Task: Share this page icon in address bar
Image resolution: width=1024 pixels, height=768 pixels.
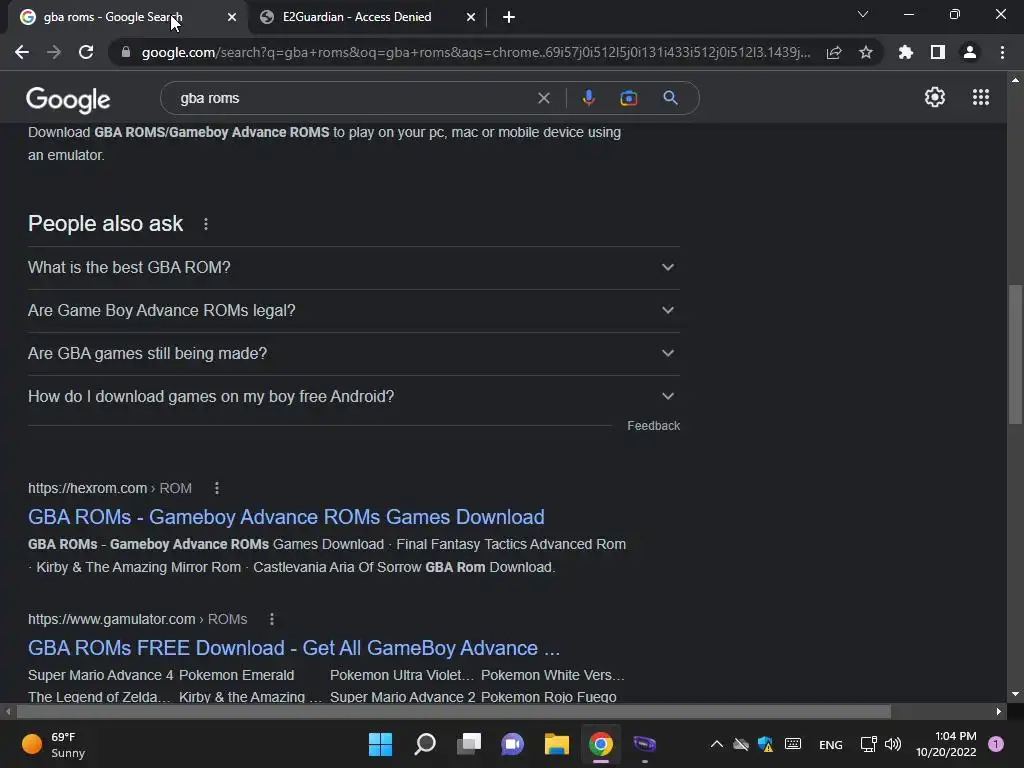Action: [x=834, y=52]
